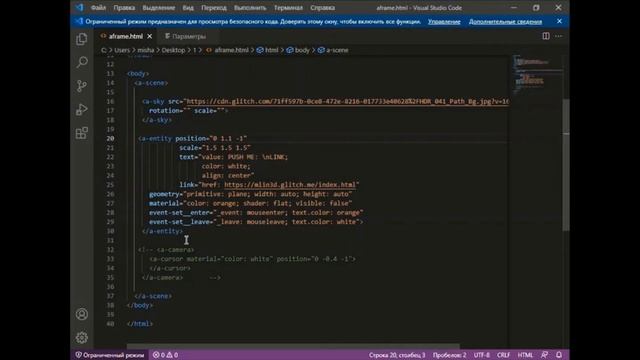Image resolution: width=640 pixels, height=360 pixels.
Task: Select the HTML language mode indicator
Action: click(x=525, y=355)
